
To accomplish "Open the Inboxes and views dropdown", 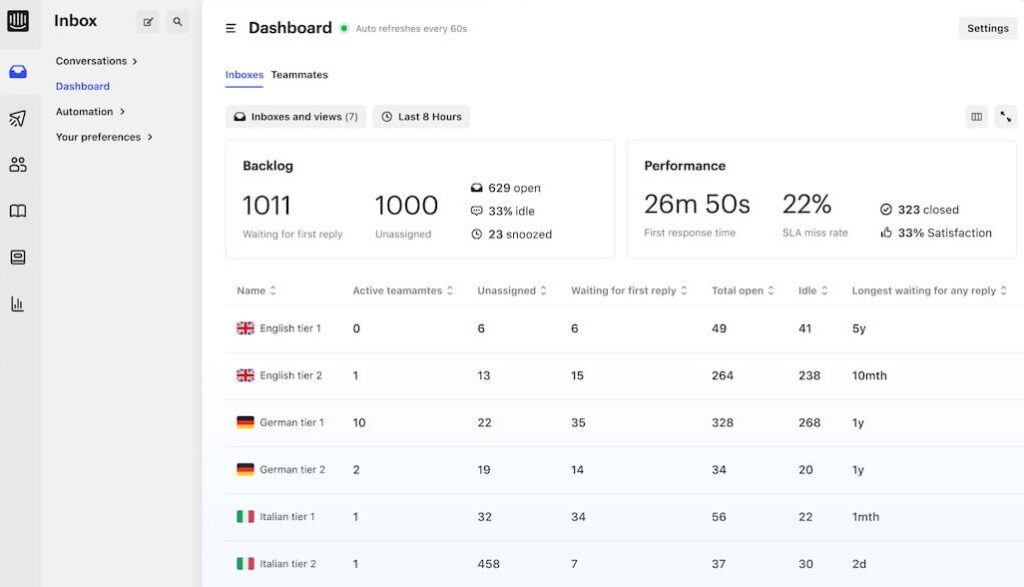I will pos(296,117).
